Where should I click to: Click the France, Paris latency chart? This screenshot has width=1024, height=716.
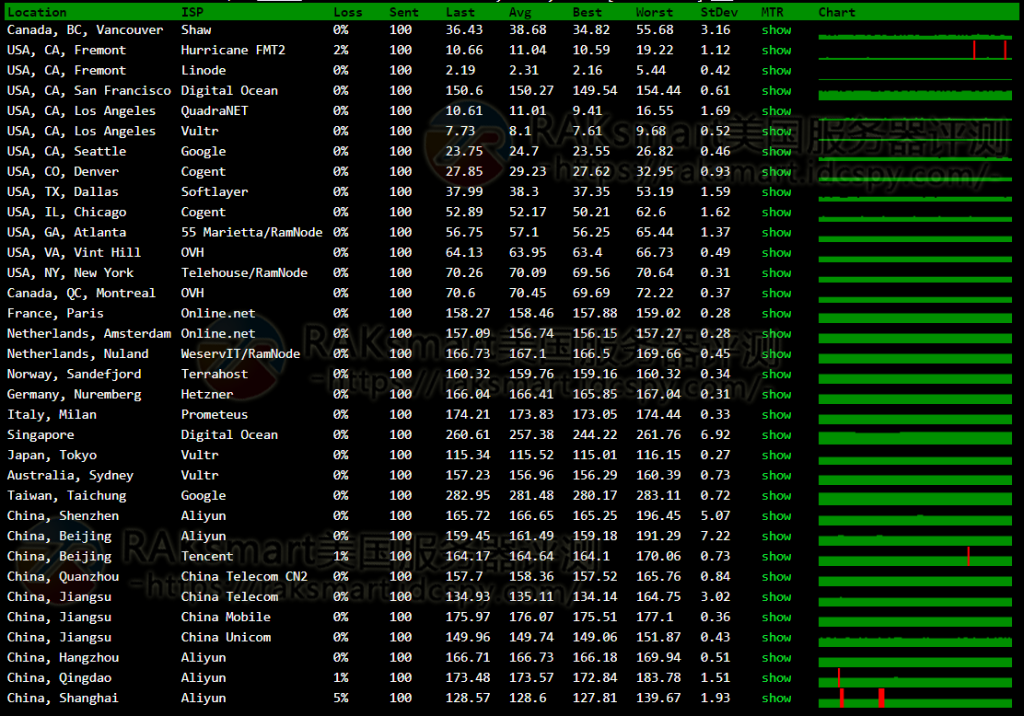click(915, 316)
